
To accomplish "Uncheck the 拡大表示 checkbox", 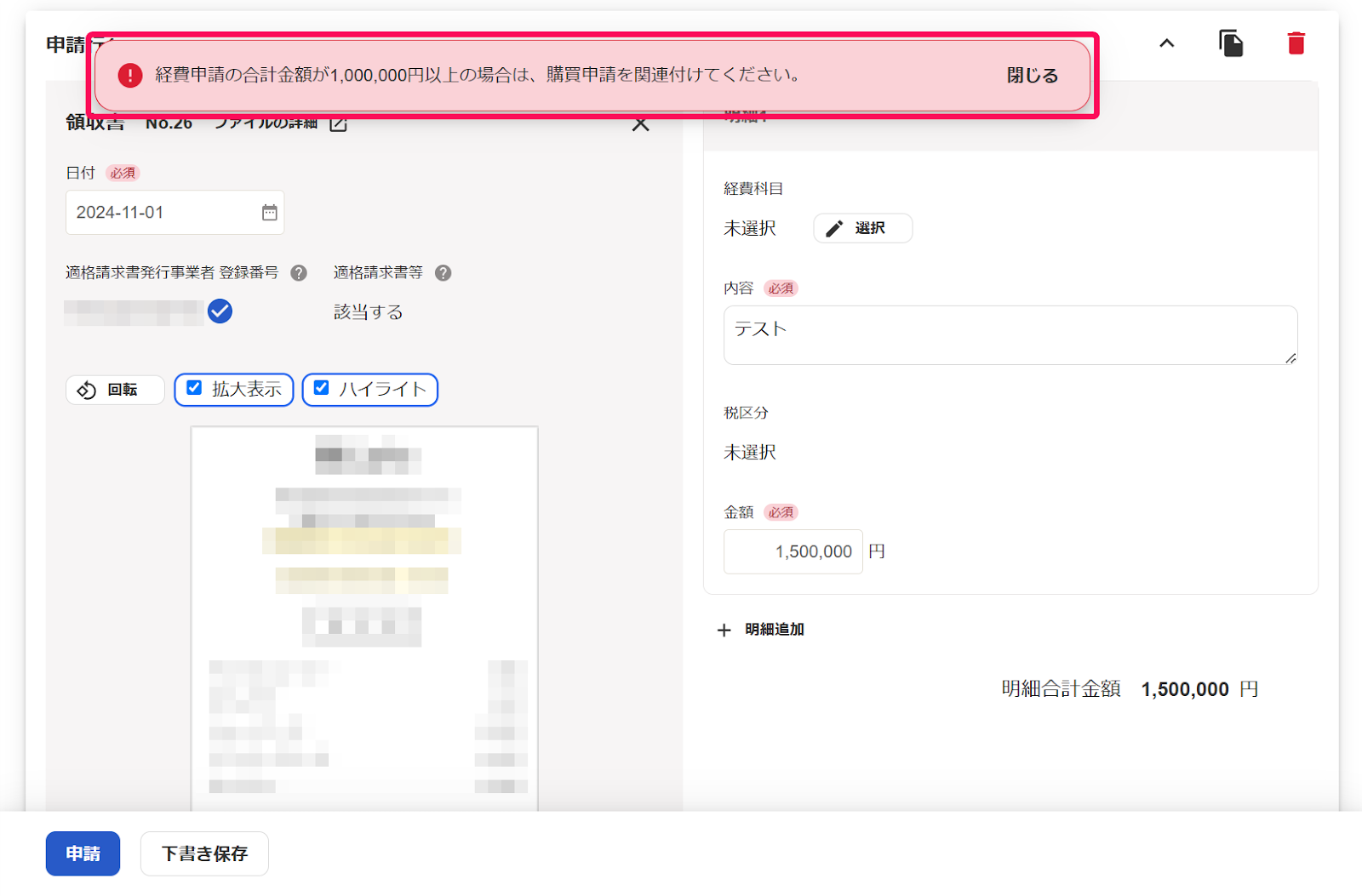I will [x=194, y=388].
